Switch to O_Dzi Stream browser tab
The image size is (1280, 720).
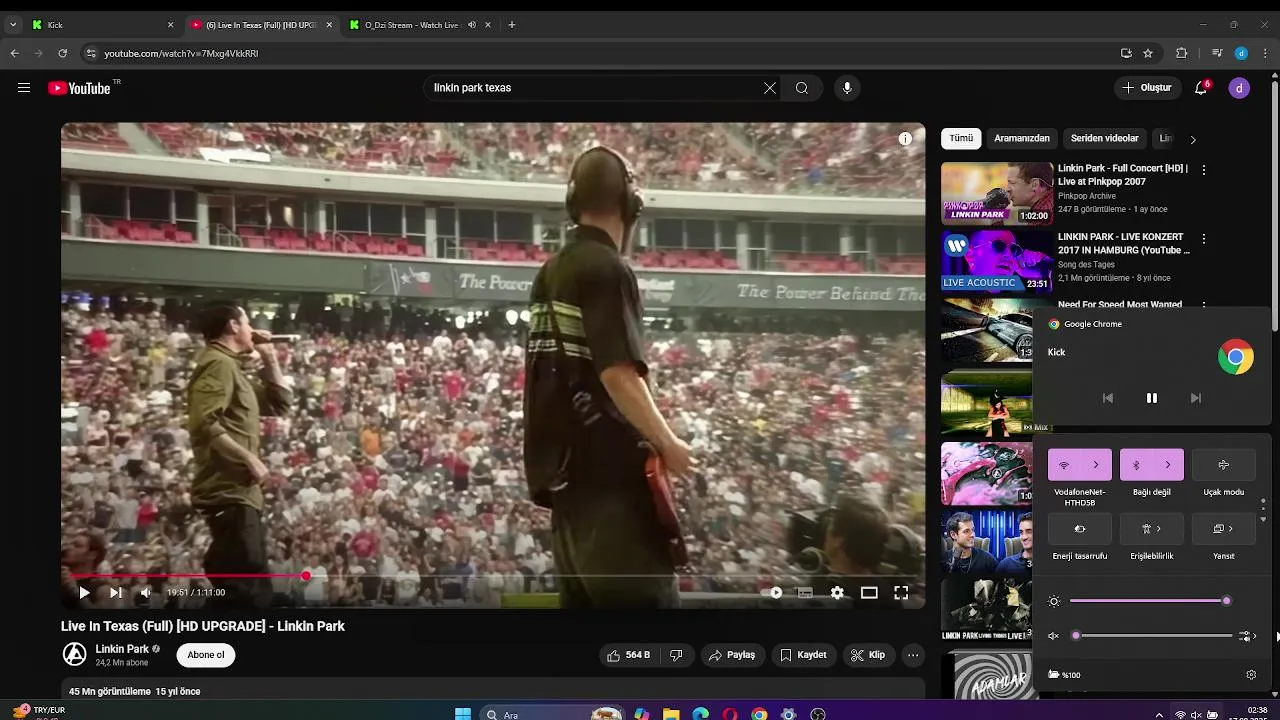(x=418, y=25)
